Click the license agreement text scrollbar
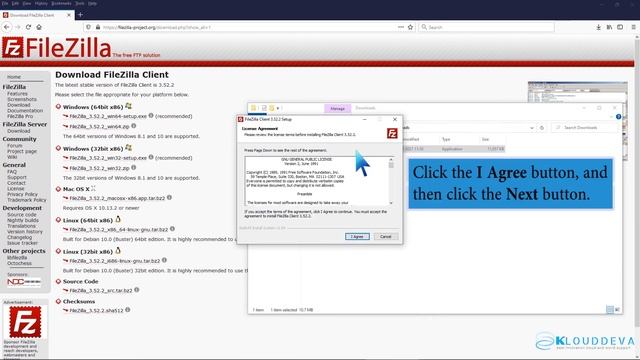The height and width of the screenshot is (360, 640). 391,164
